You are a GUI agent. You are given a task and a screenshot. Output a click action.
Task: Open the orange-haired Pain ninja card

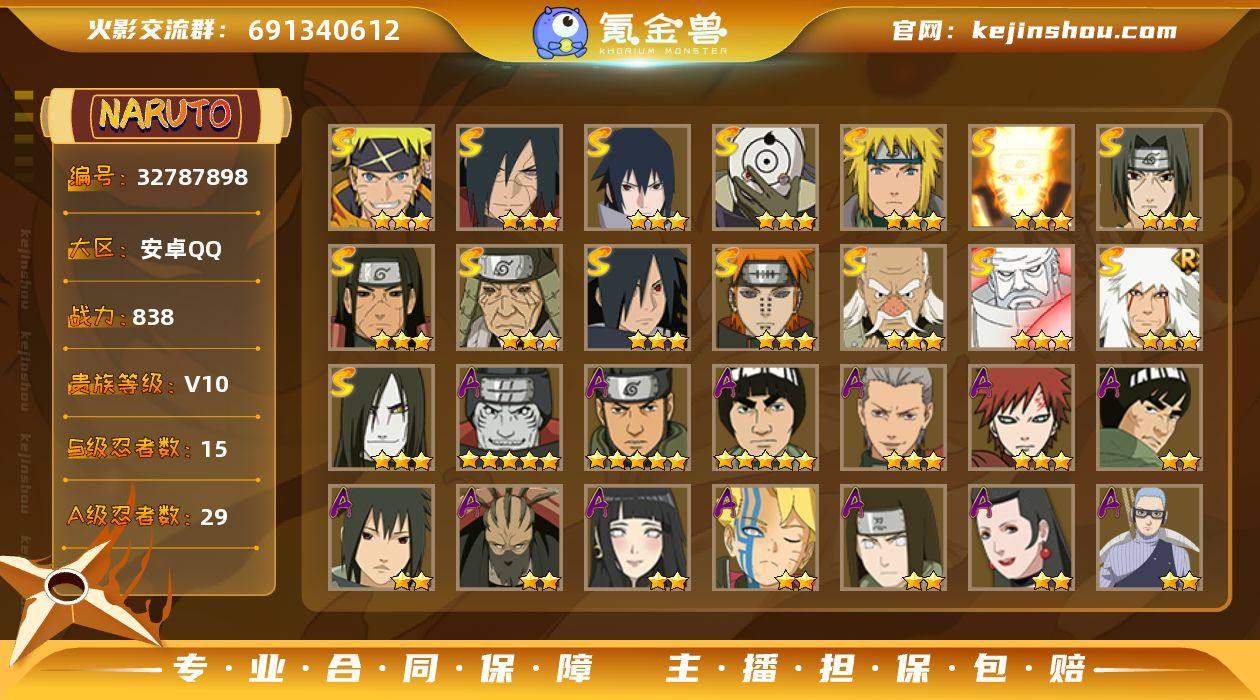tap(765, 298)
